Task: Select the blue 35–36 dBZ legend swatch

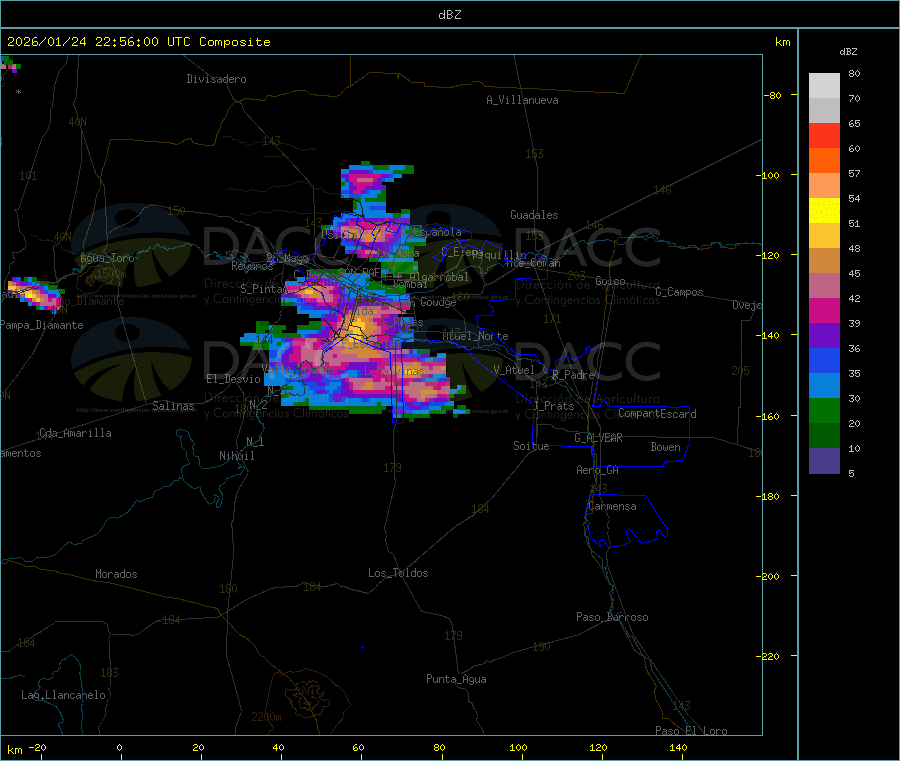Action: click(824, 361)
